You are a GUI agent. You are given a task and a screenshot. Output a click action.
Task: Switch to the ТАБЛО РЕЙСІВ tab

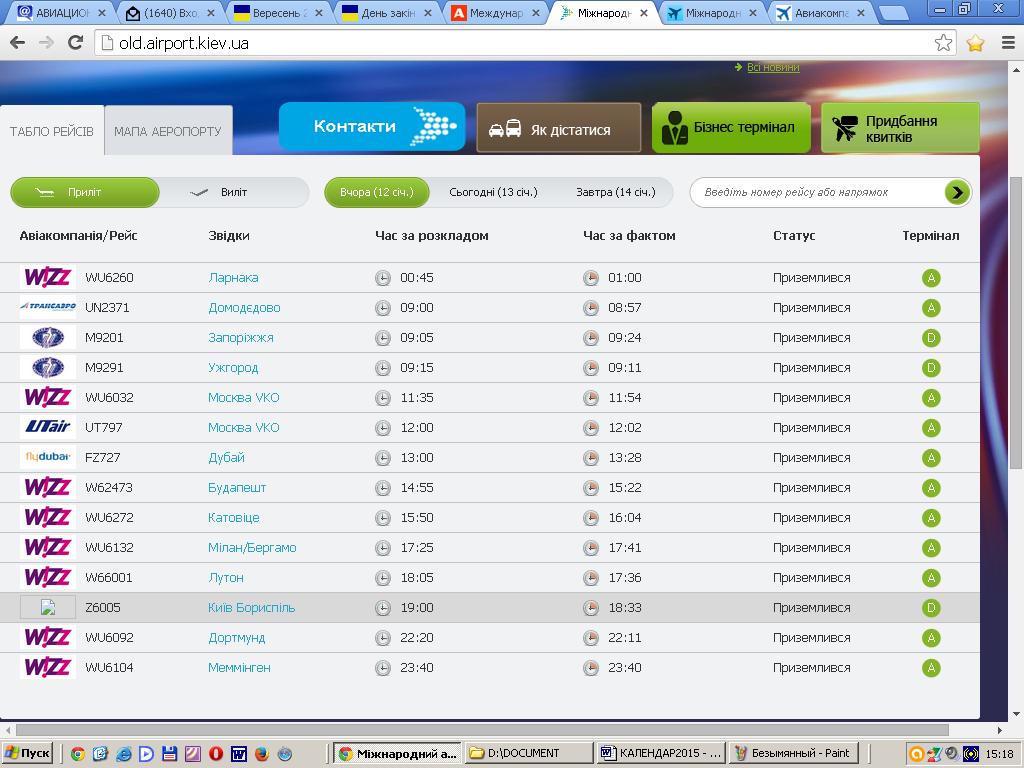52,132
